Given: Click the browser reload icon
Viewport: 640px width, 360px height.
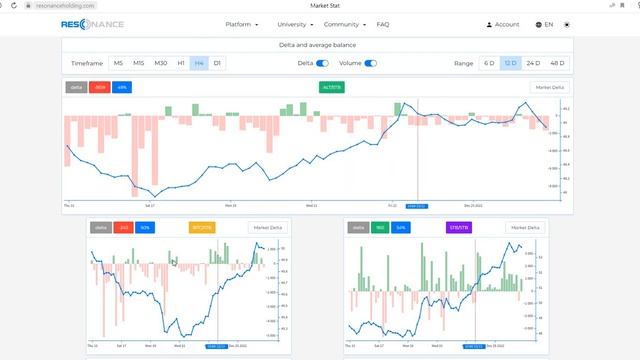Looking at the screenshot, I should coord(14,5).
